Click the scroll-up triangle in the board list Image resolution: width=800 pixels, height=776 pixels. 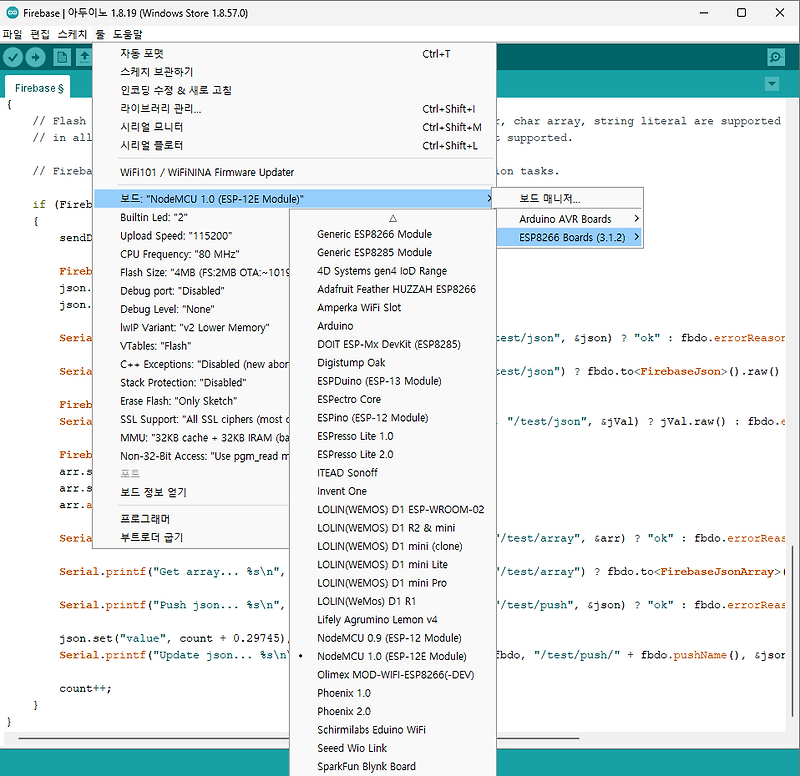point(393,219)
